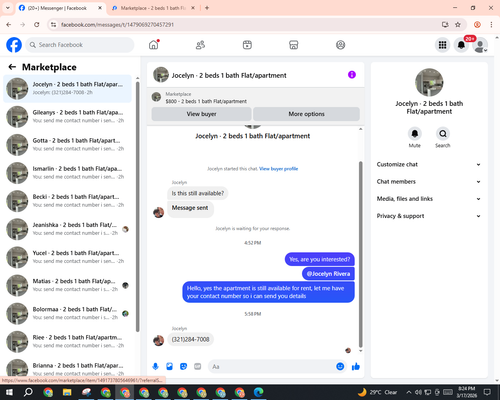Screen dimensions: 500x400
Task: Open Gileanys conversation in list
Action: pyautogui.click(x=67, y=117)
